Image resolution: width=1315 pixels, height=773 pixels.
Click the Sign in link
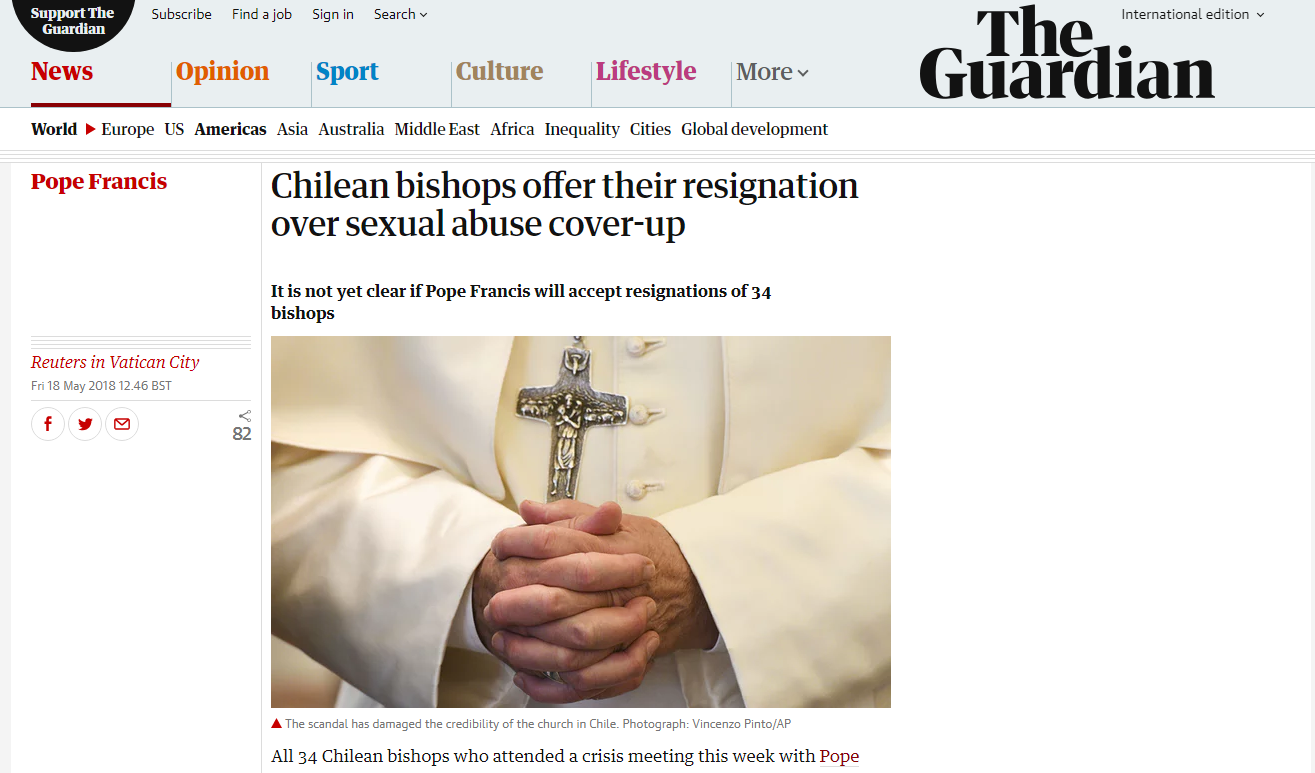coord(333,14)
